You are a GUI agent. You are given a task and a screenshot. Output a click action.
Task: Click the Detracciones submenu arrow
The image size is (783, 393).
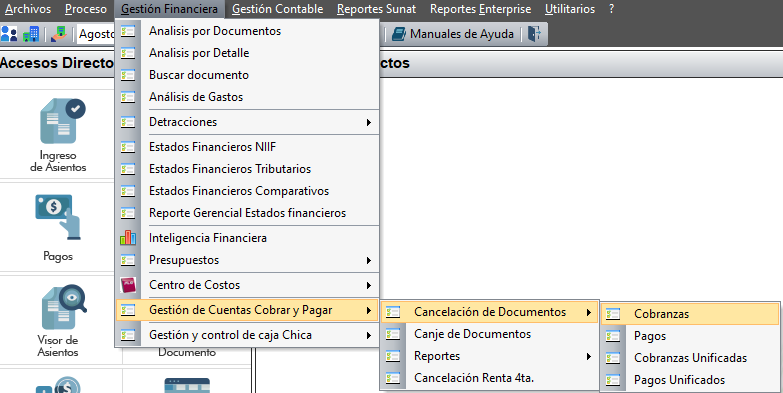369,122
